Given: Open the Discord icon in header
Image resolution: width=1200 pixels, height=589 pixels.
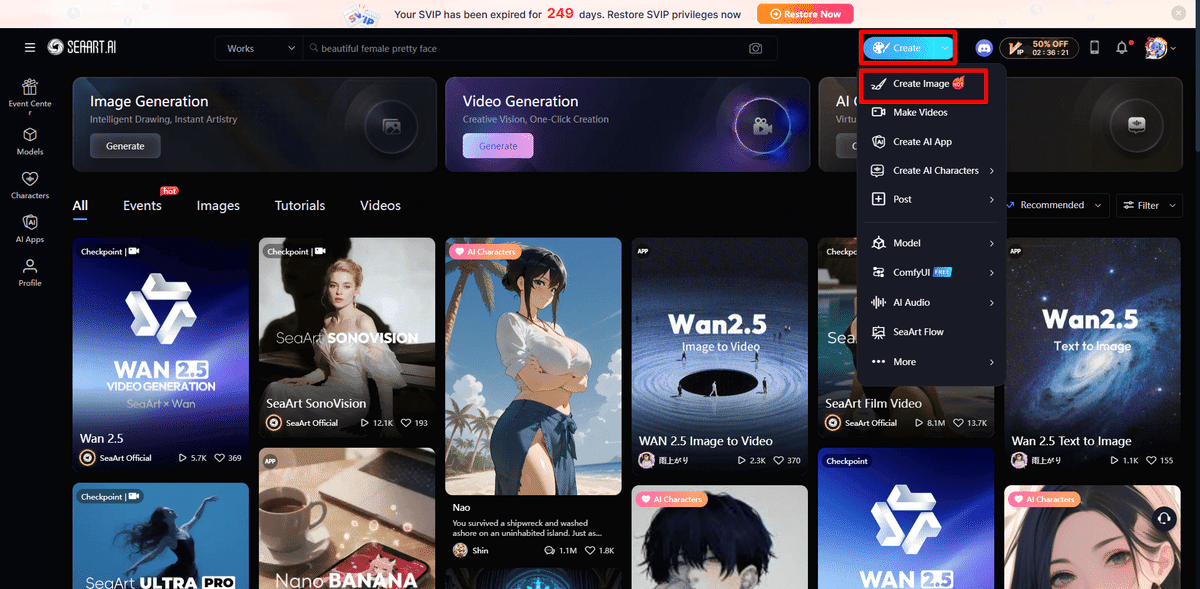Looking at the screenshot, I should point(983,48).
